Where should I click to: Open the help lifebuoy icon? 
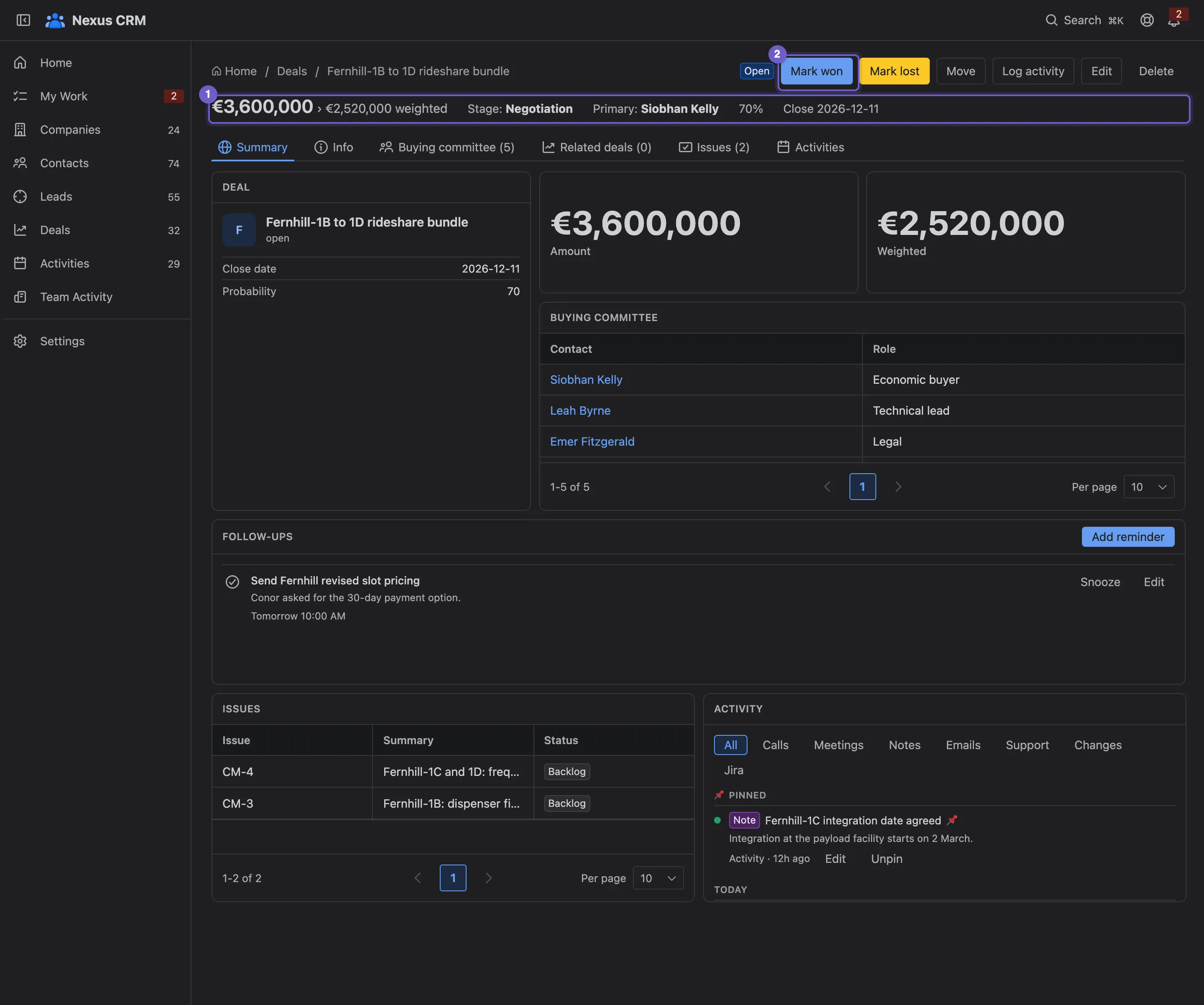click(x=1147, y=20)
